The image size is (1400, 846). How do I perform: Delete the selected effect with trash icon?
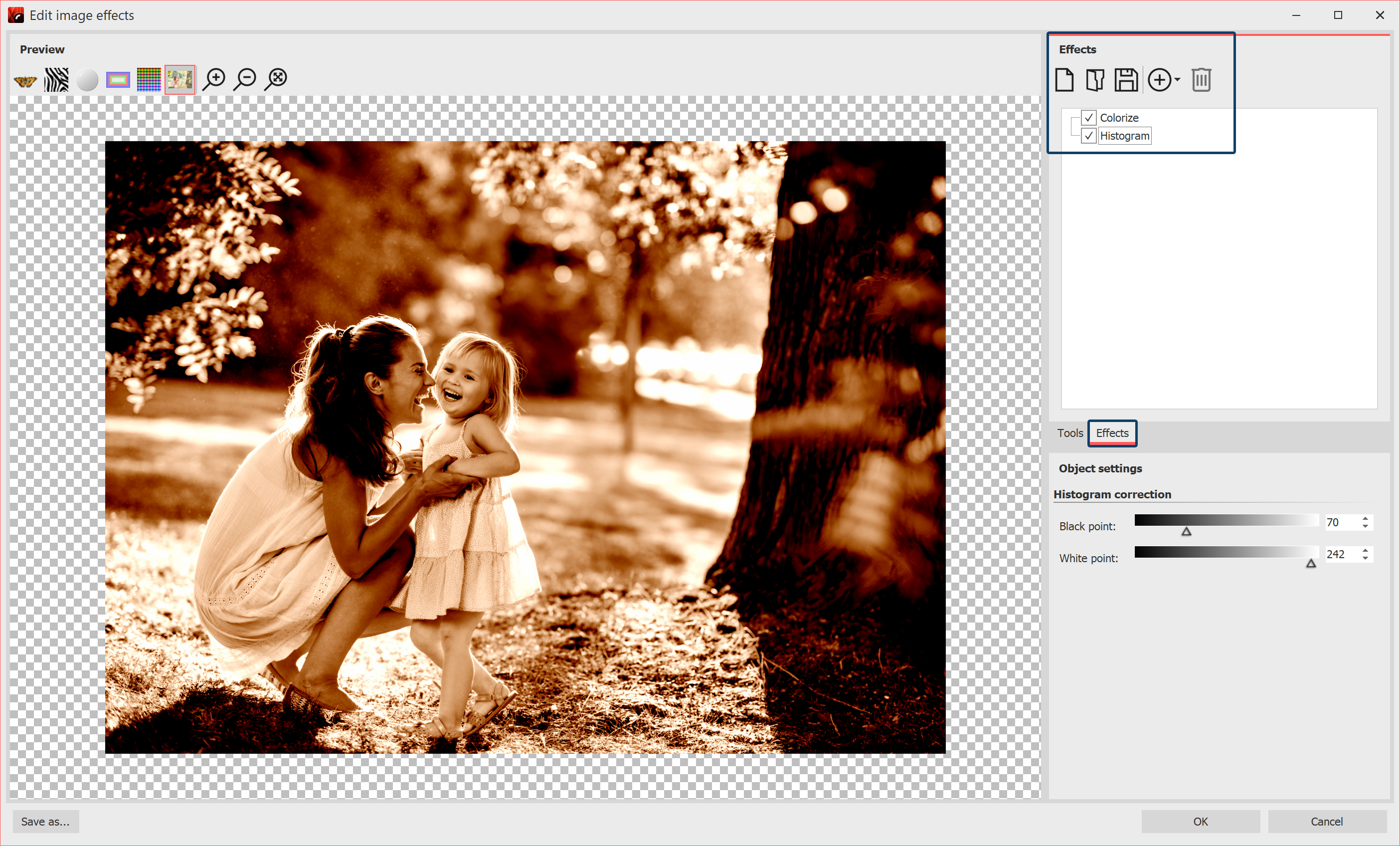click(1201, 80)
